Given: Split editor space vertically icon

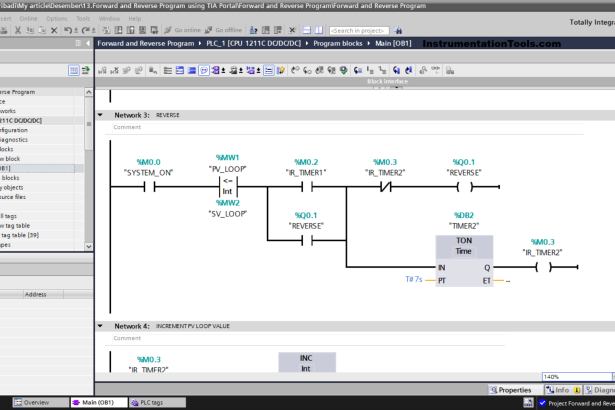Looking at the screenshot, I should (319, 30).
